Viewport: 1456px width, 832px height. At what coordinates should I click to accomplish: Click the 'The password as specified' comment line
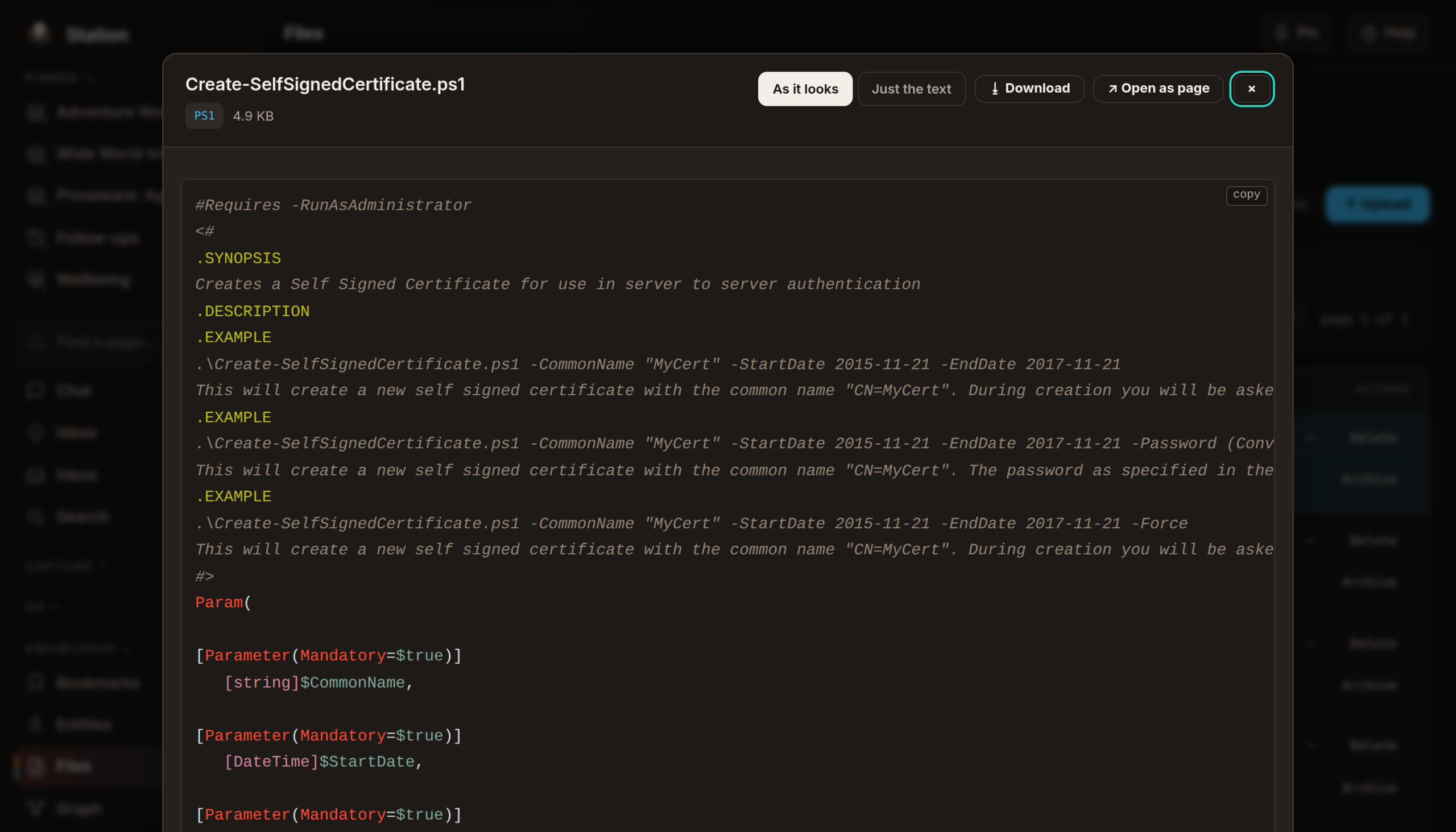(734, 471)
